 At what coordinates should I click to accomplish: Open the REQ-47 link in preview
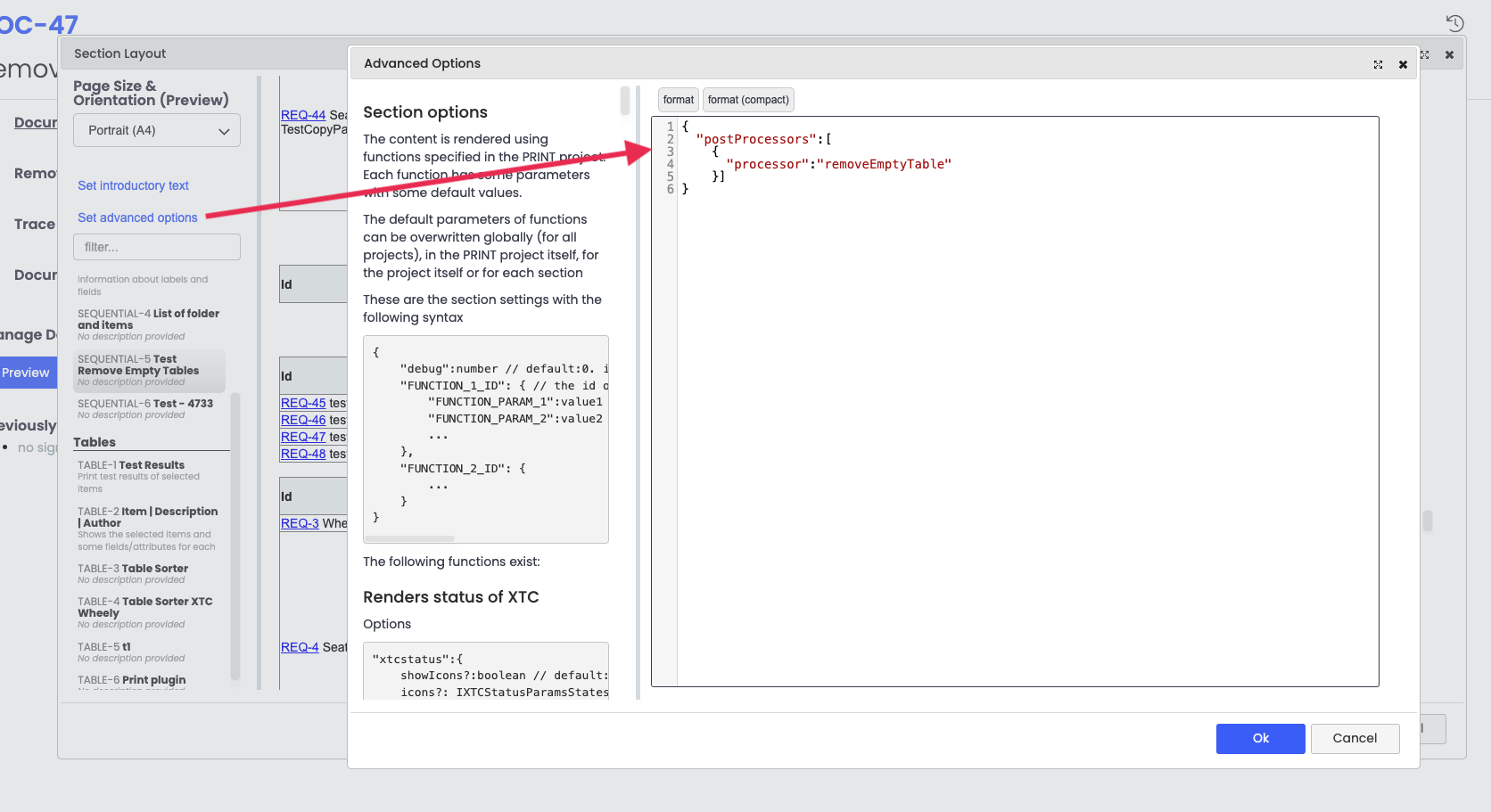coord(303,437)
